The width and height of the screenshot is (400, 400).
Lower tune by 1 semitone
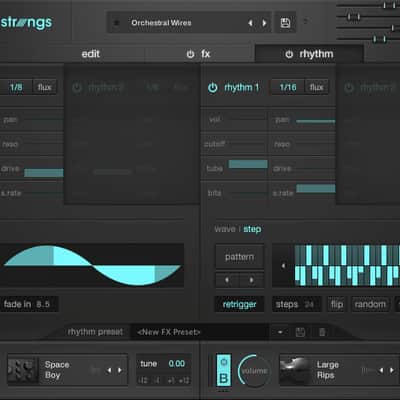(156, 380)
